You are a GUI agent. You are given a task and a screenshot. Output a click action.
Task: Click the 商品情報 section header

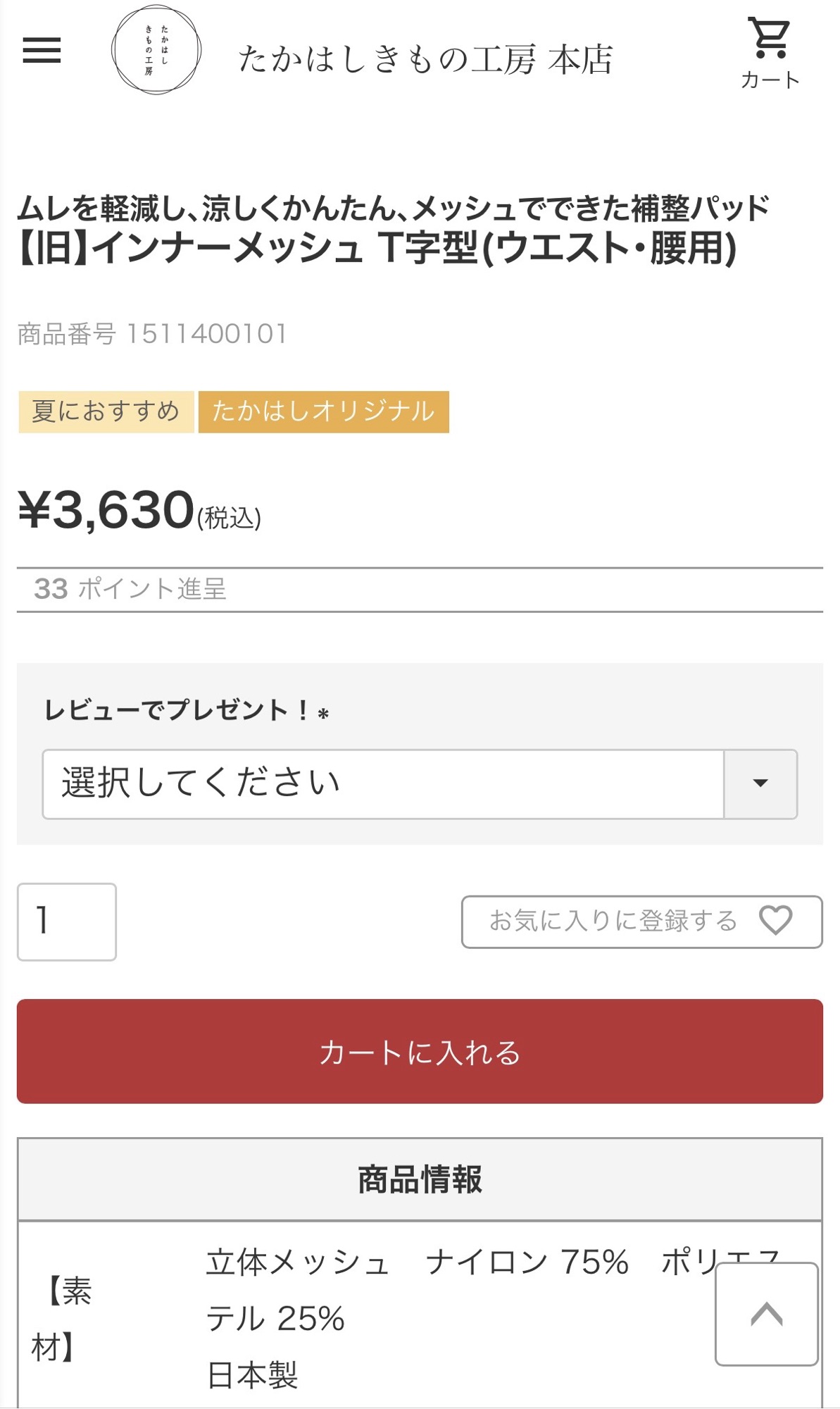(420, 1179)
